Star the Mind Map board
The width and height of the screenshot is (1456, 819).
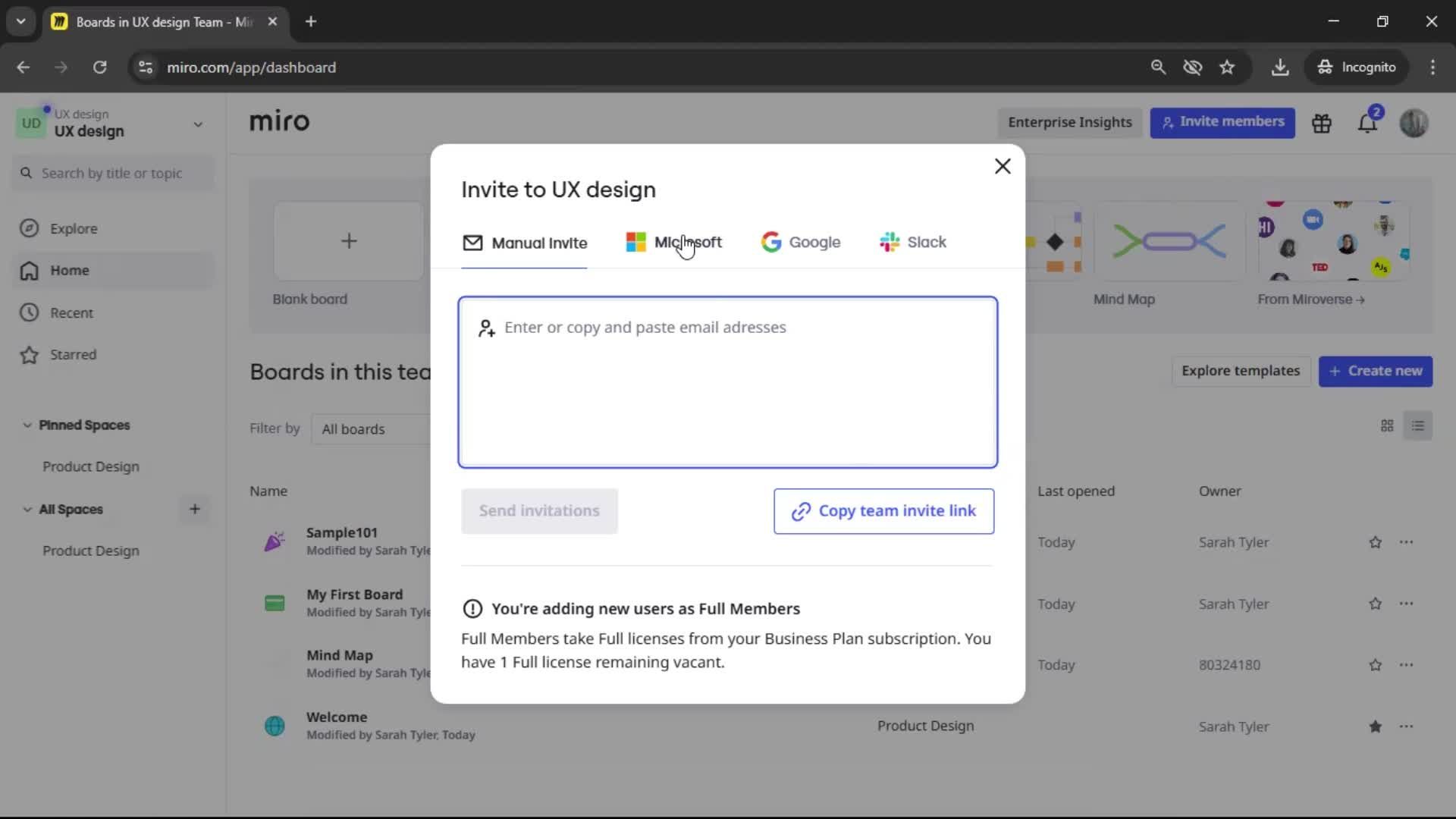pos(1376,666)
